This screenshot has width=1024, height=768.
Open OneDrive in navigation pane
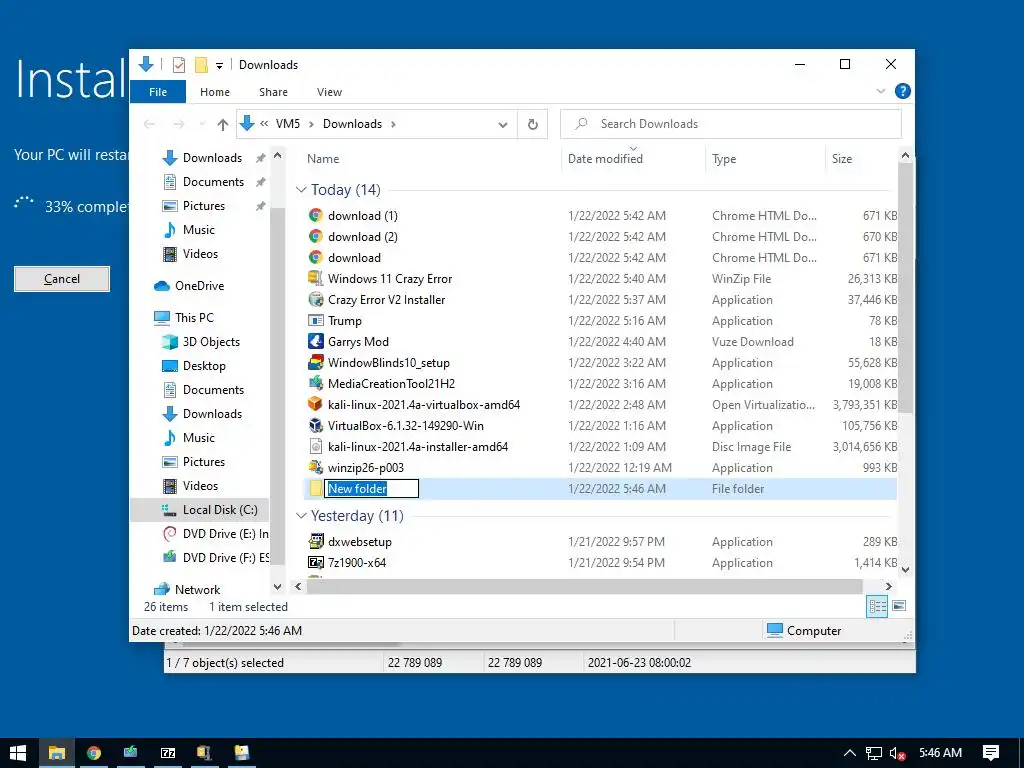(199, 285)
